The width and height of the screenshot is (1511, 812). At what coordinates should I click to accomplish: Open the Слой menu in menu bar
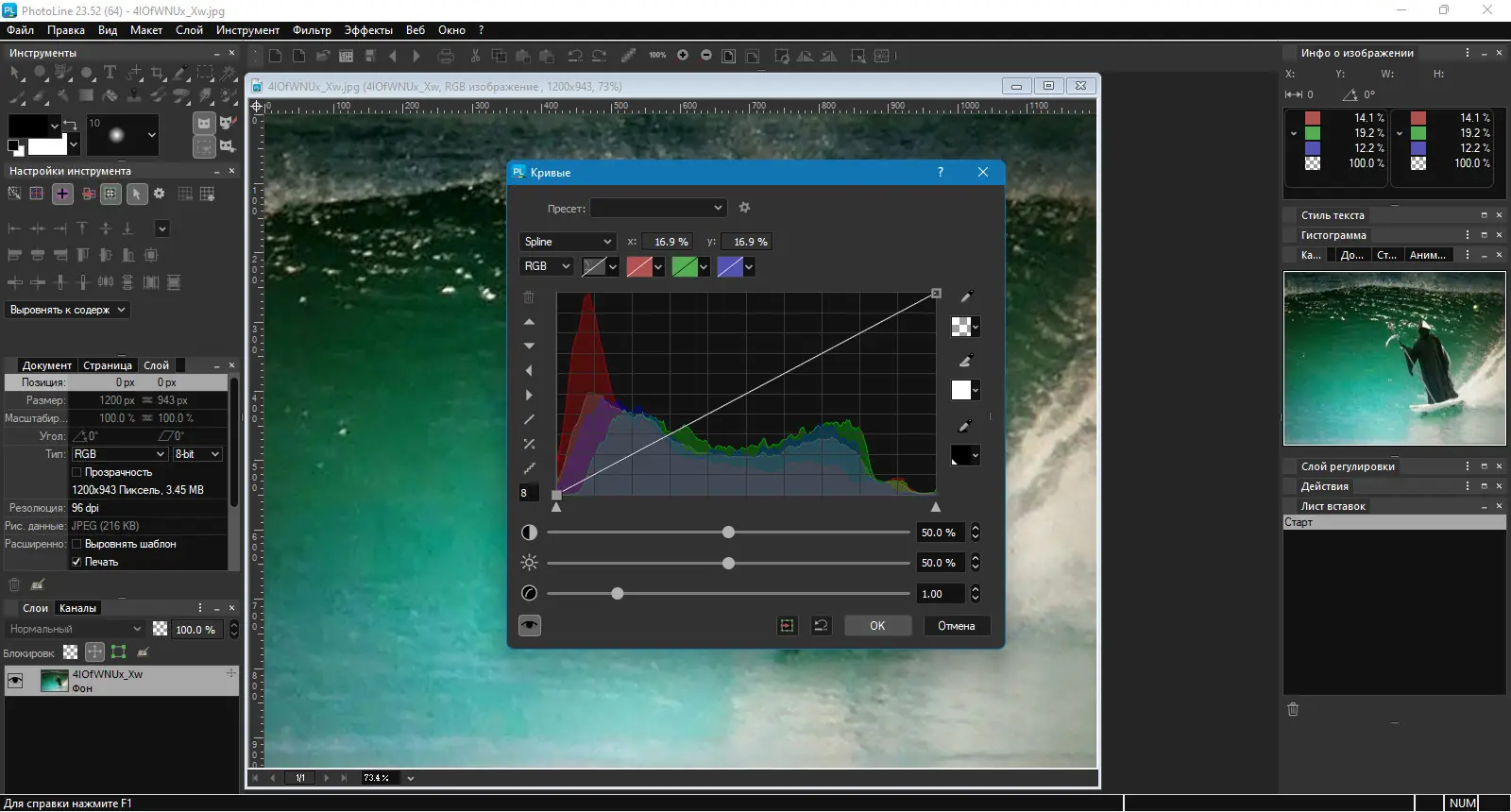[189, 30]
